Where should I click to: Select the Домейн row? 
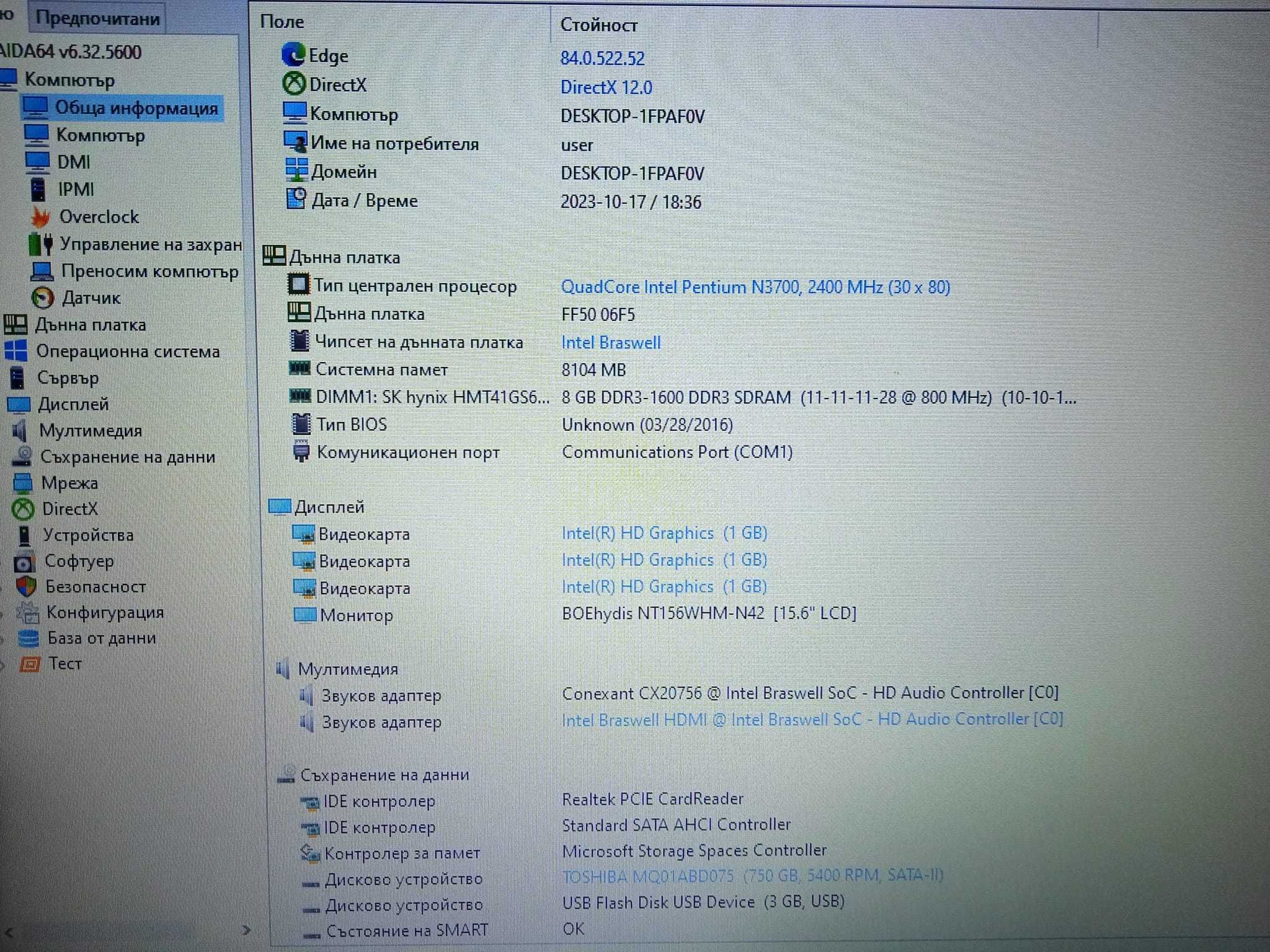click(495, 172)
